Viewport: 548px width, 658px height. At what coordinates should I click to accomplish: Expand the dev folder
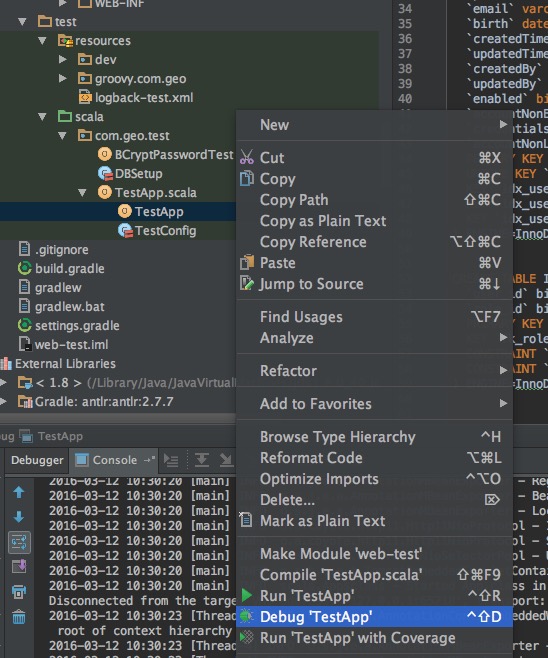[63, 59]
